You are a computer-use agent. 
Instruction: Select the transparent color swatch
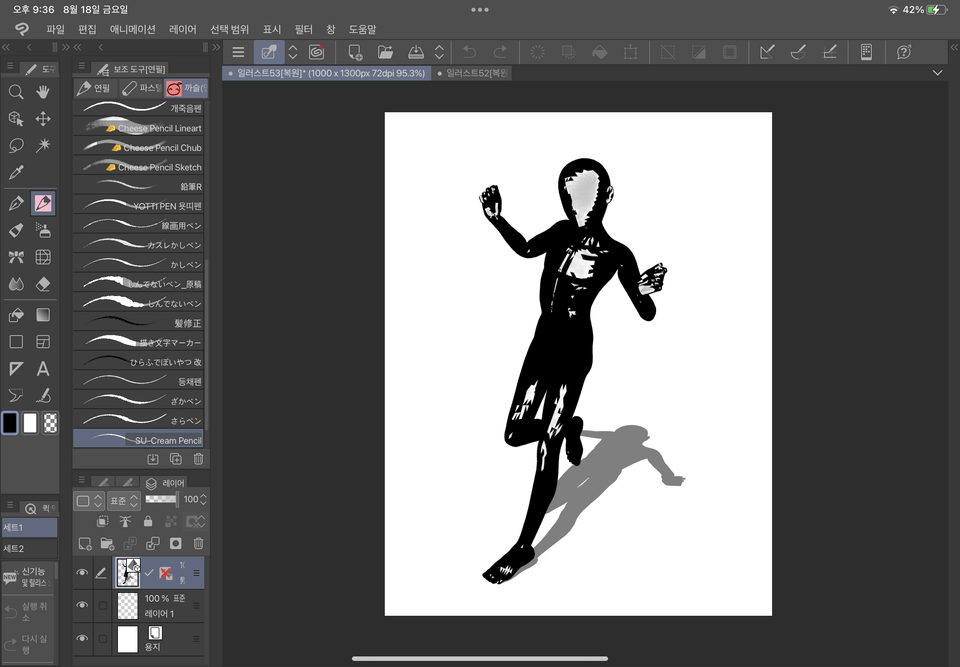51,423
